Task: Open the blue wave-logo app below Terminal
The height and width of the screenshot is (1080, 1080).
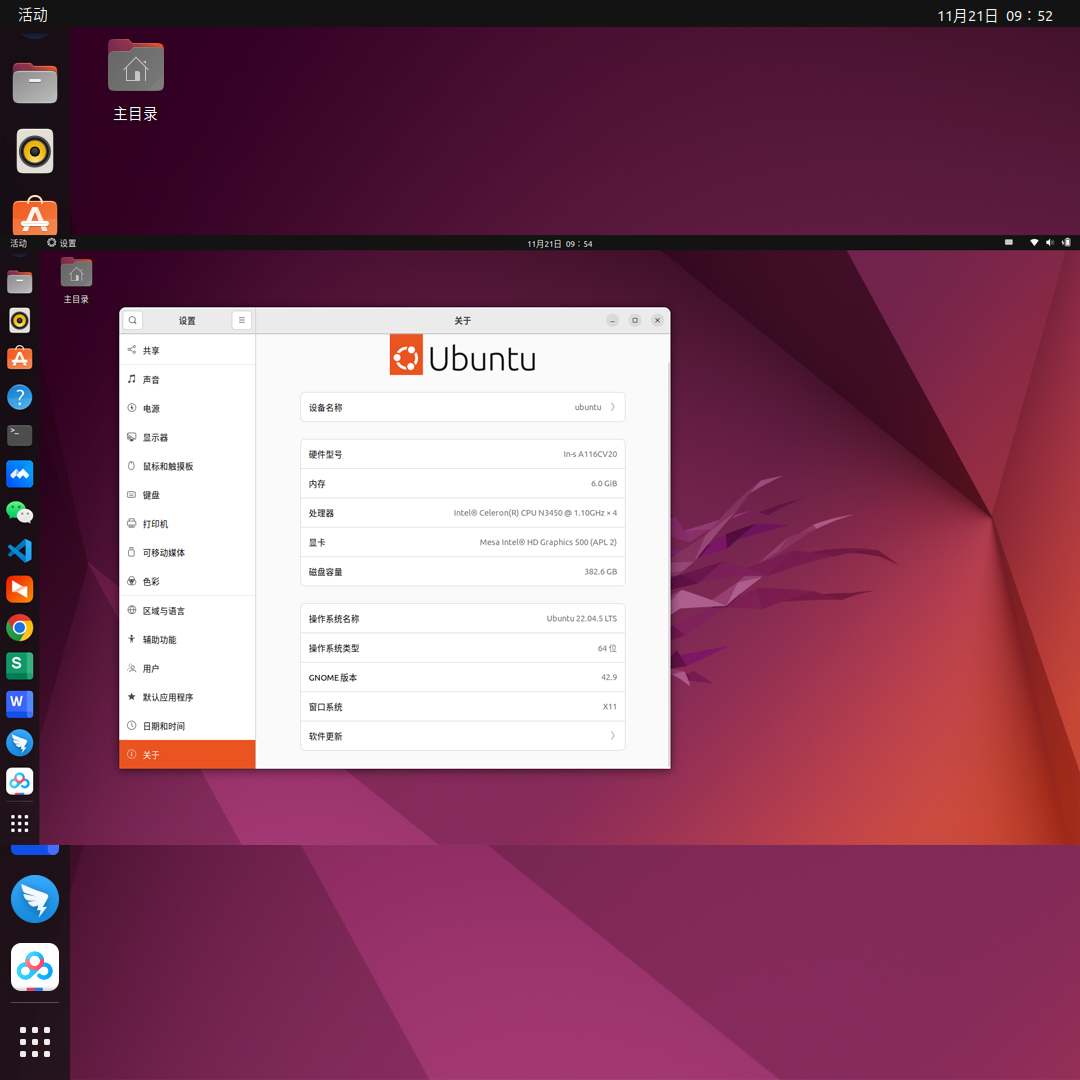Action: (x=19, y=474)
